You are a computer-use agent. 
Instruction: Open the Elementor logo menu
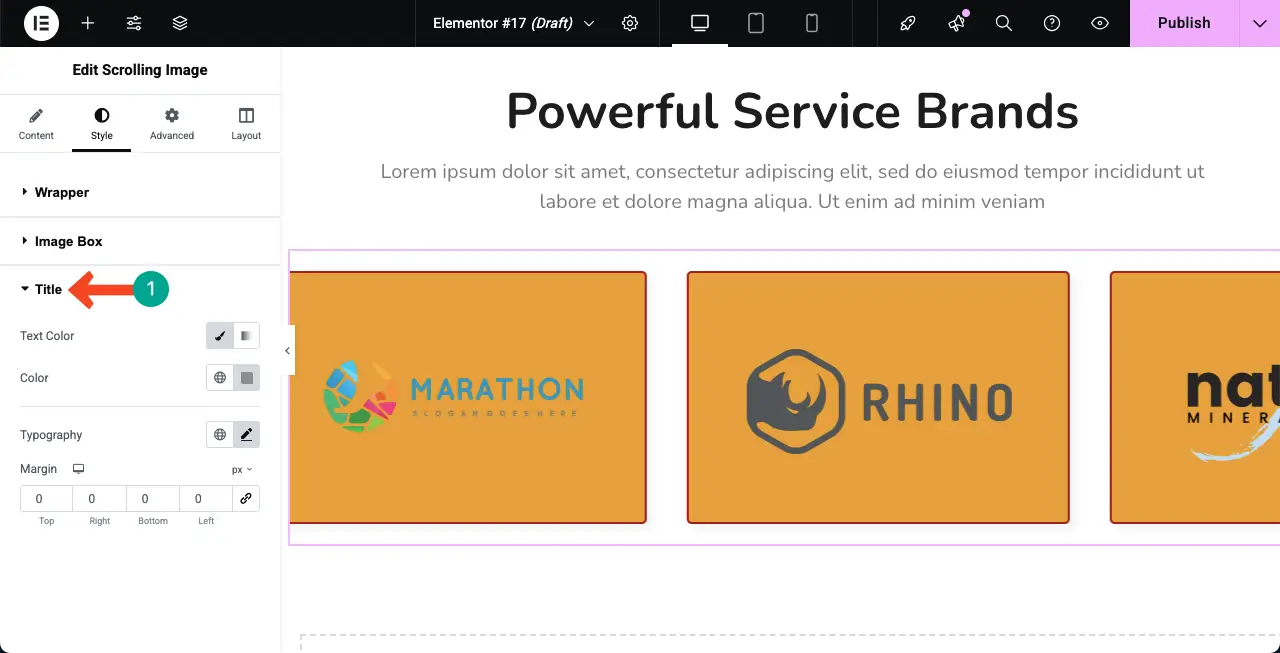pos(41,23)
